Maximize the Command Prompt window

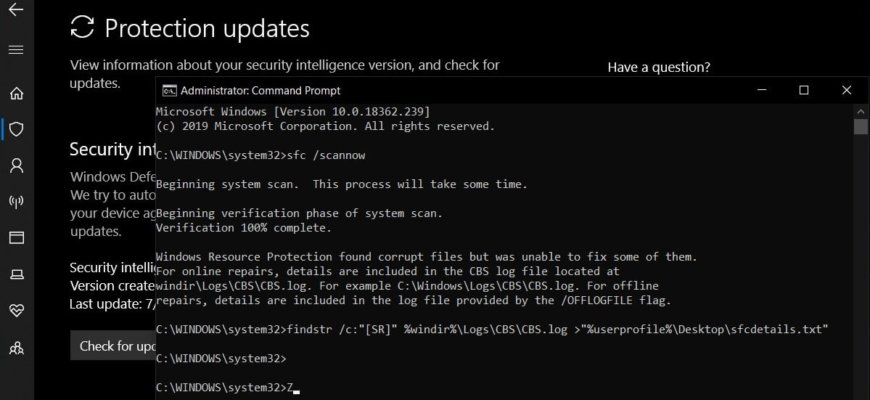tap(804, 90)
